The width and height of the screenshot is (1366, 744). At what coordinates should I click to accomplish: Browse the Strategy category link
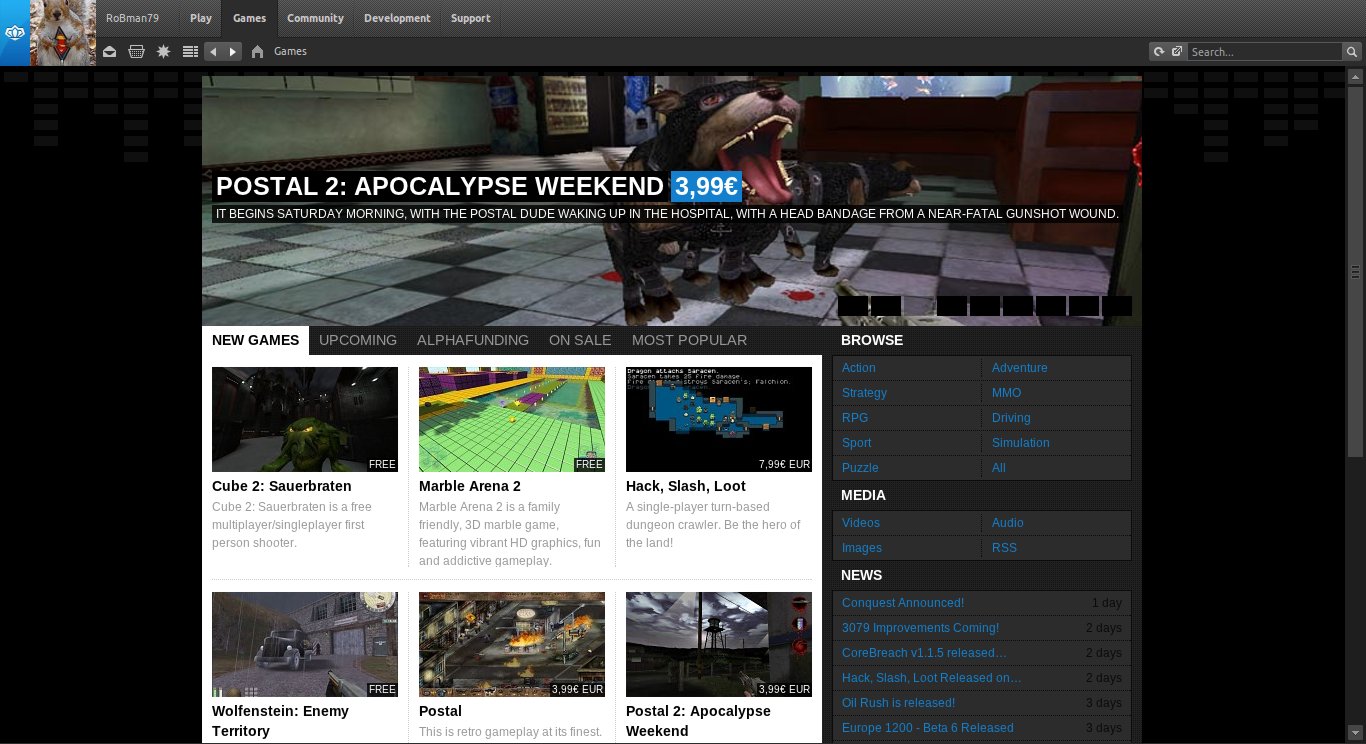click(x=864, y=393)
